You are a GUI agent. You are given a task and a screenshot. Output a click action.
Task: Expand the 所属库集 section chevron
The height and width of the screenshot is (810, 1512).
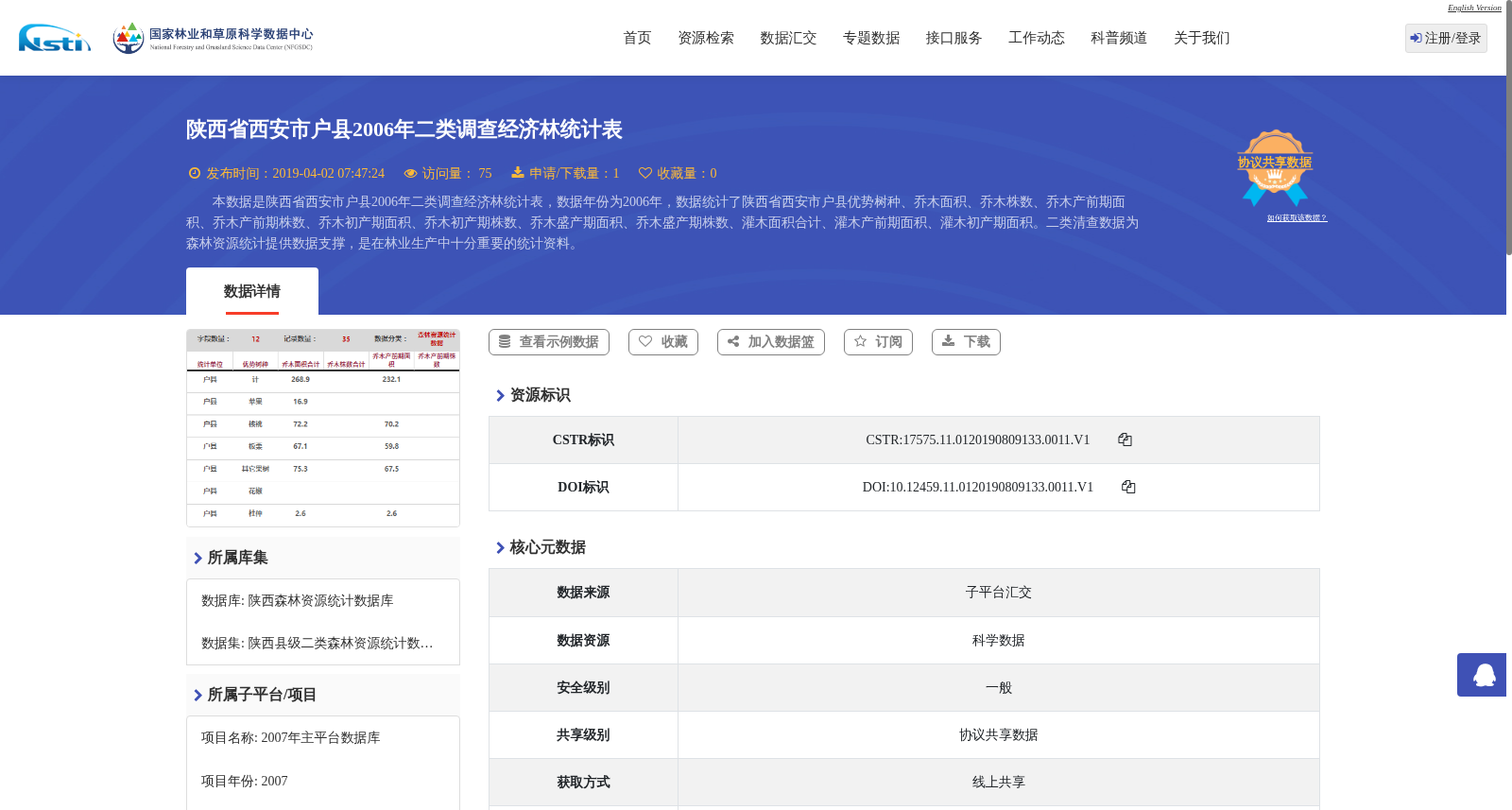198,558
